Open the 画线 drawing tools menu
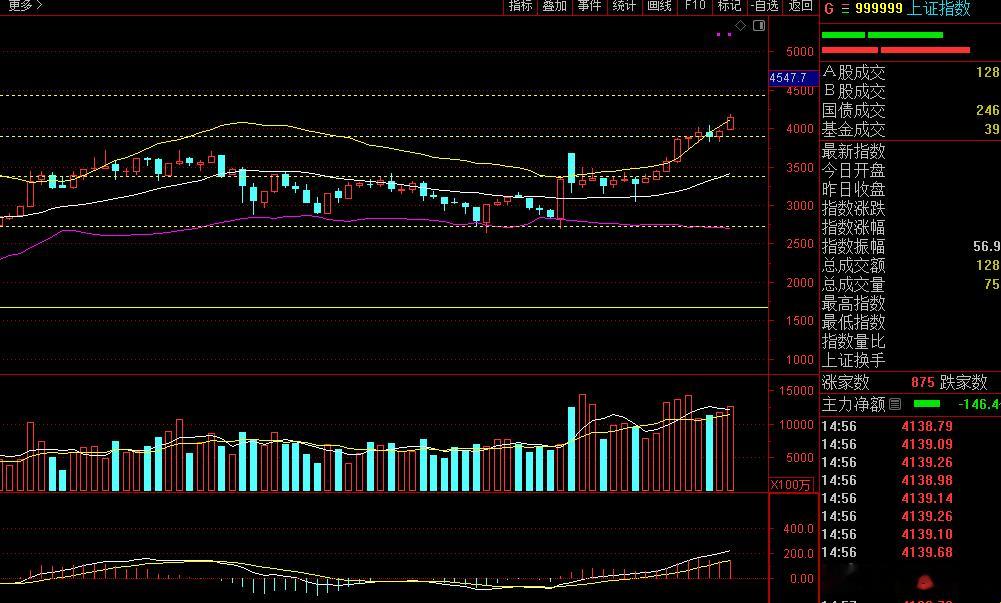1001x603 pixels. 659,6
